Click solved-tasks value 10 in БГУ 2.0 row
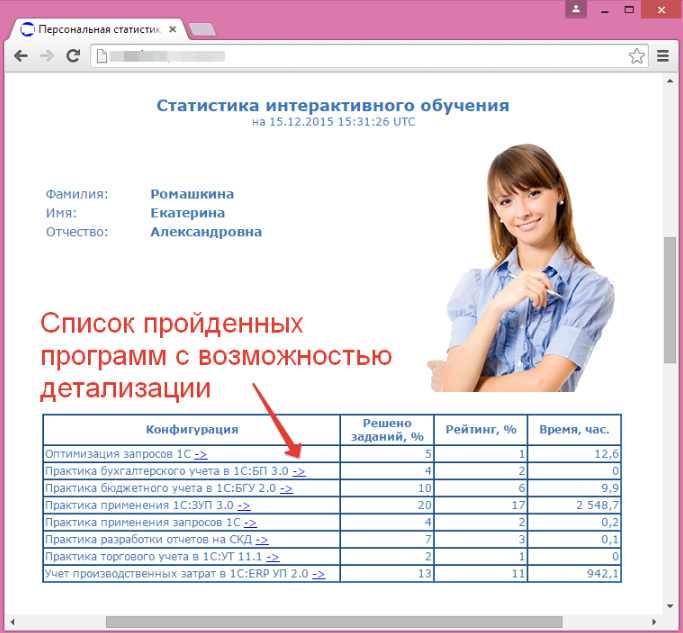 pos(424,488)
